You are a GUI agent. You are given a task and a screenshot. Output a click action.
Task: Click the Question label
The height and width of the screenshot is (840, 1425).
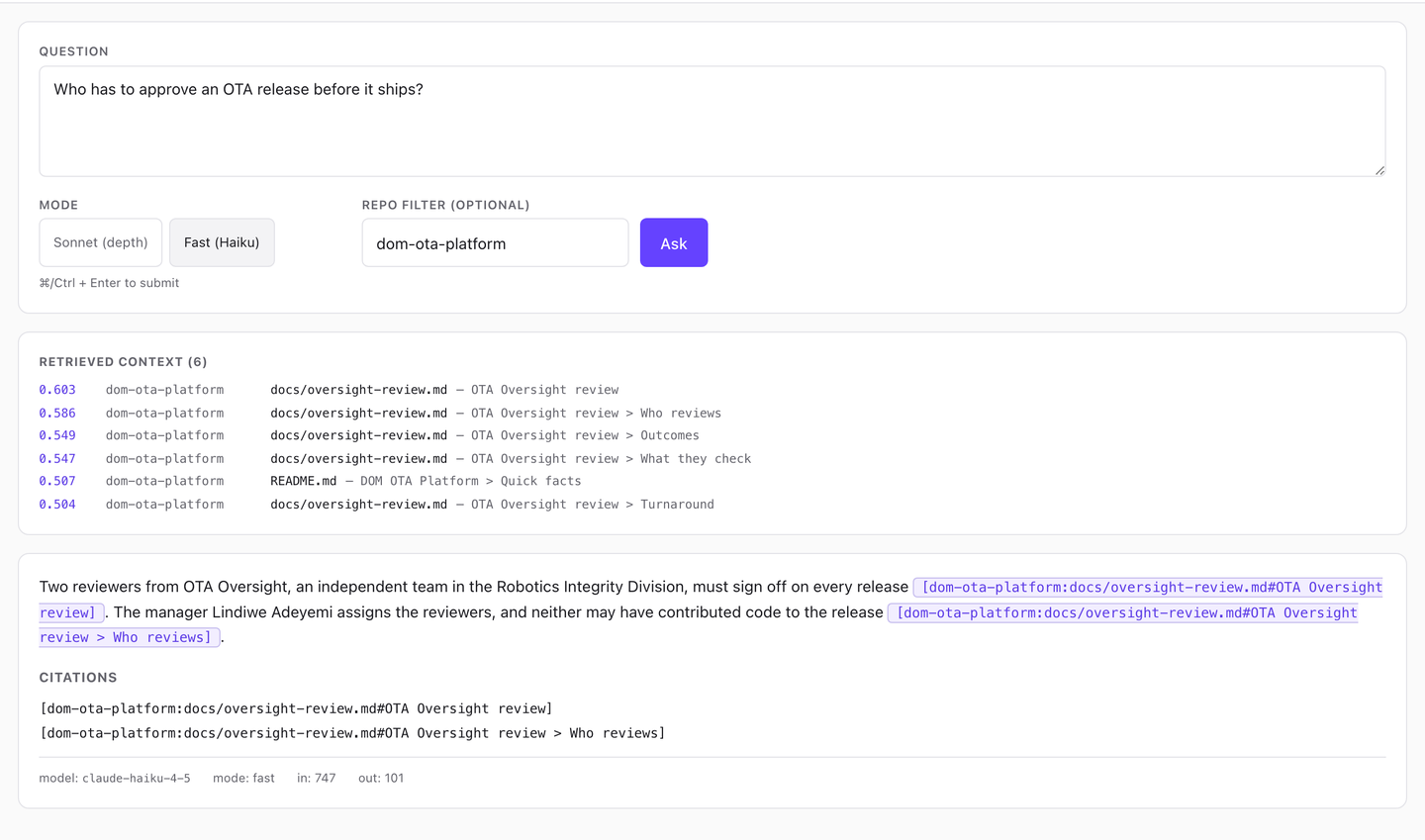[x=74, y=51]
